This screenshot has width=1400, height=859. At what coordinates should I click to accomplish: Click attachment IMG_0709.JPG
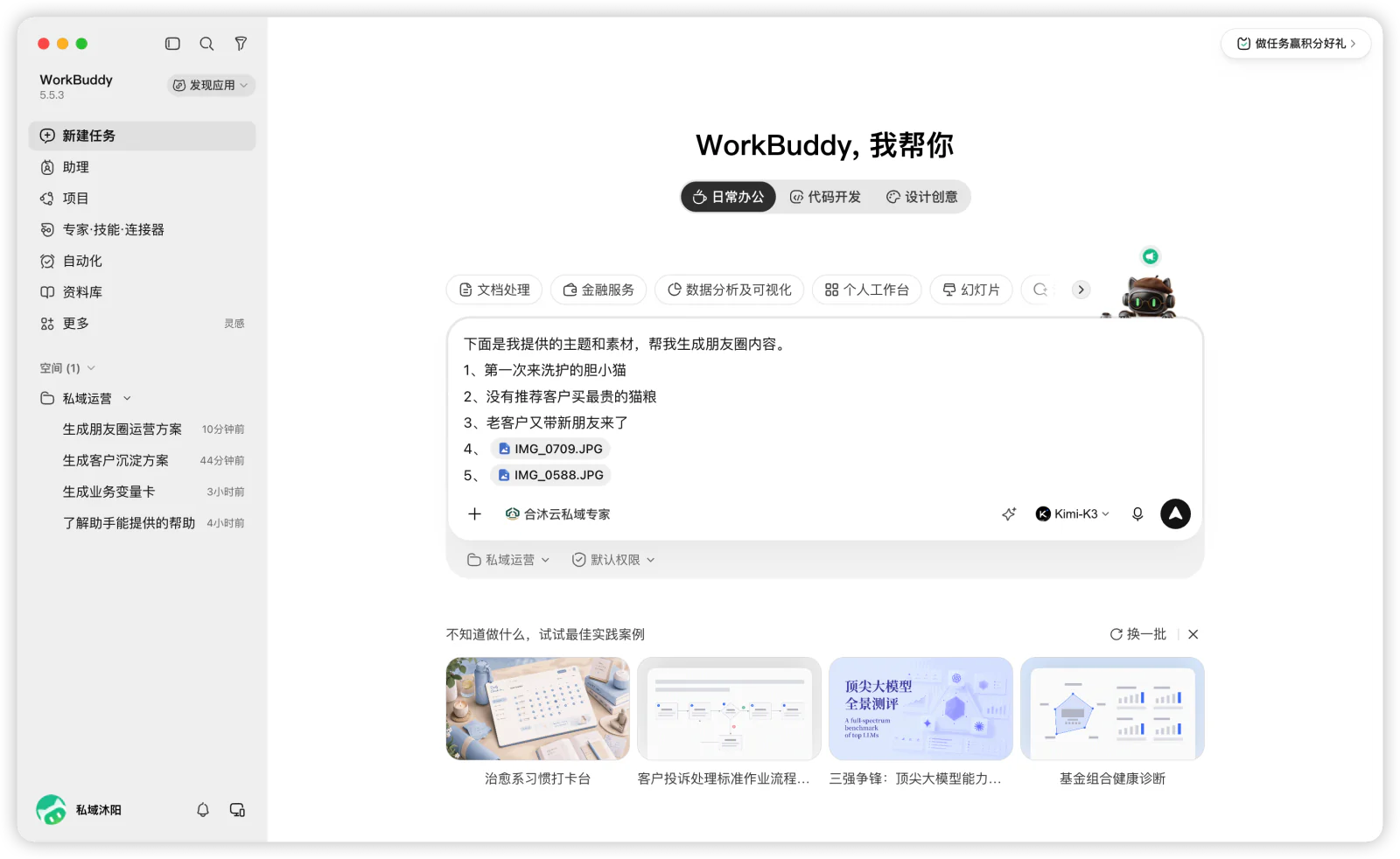[550, 449]
